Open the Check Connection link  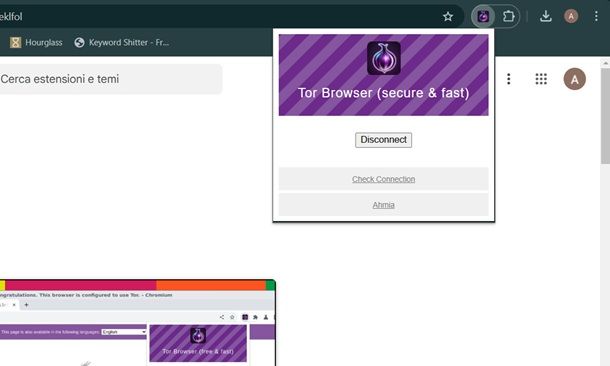383,179
